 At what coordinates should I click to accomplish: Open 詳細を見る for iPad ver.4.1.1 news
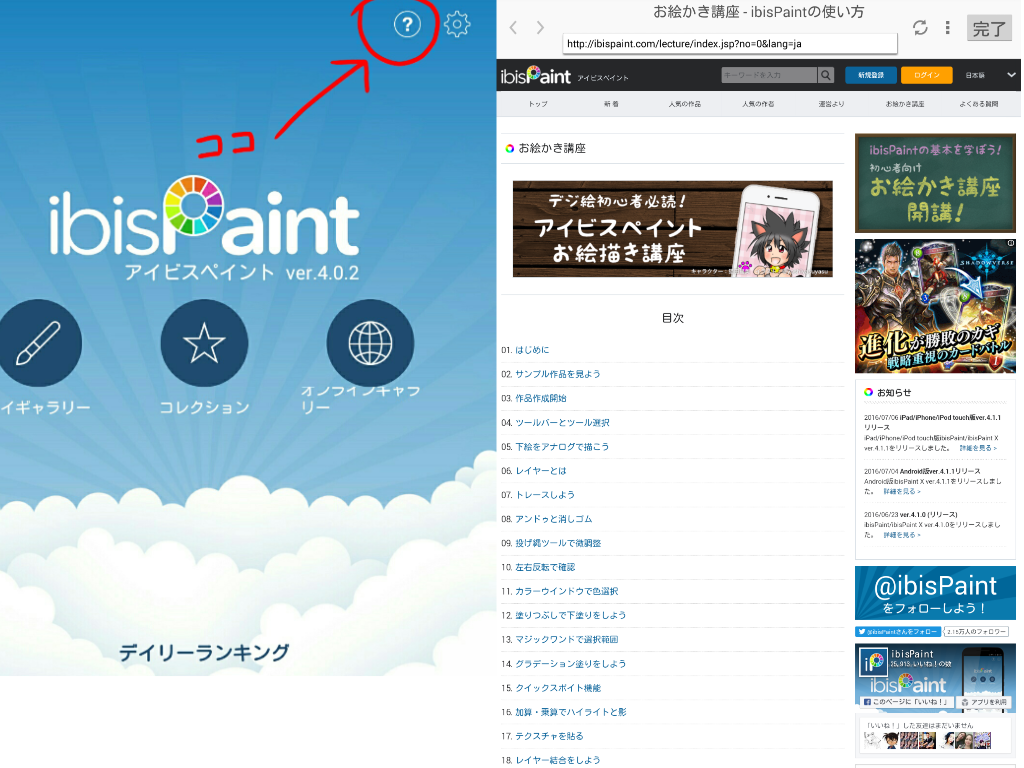(978, 448)
